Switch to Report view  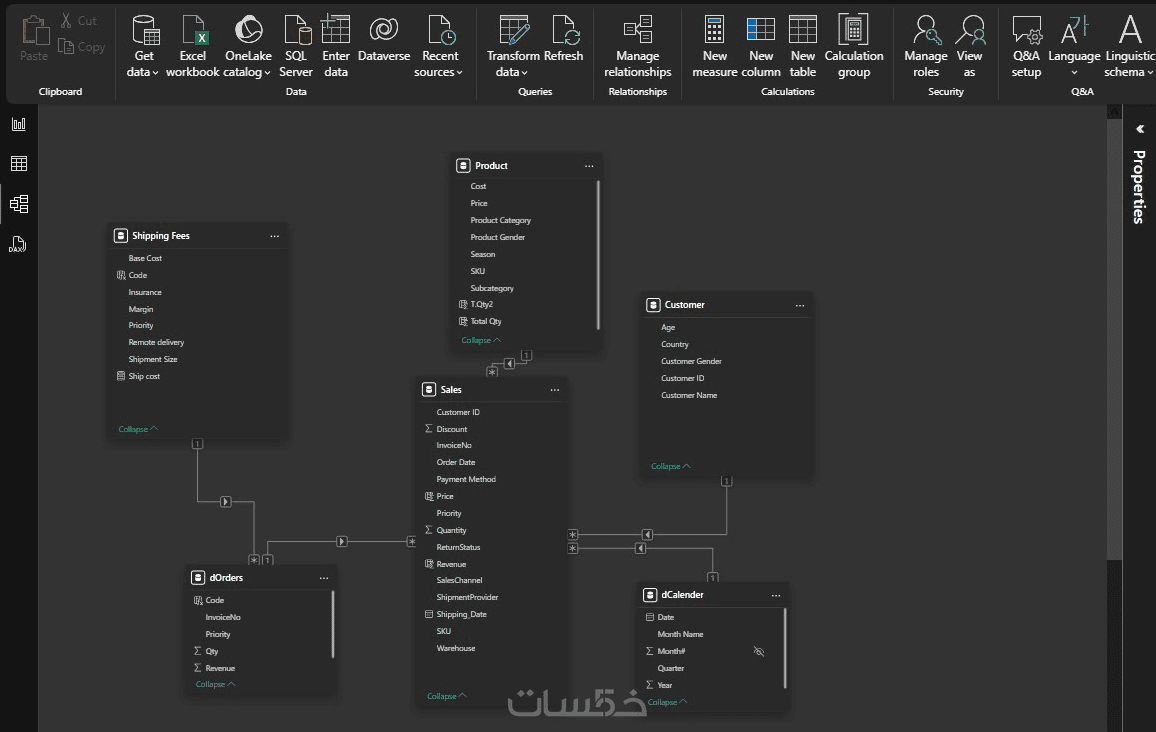19,124
